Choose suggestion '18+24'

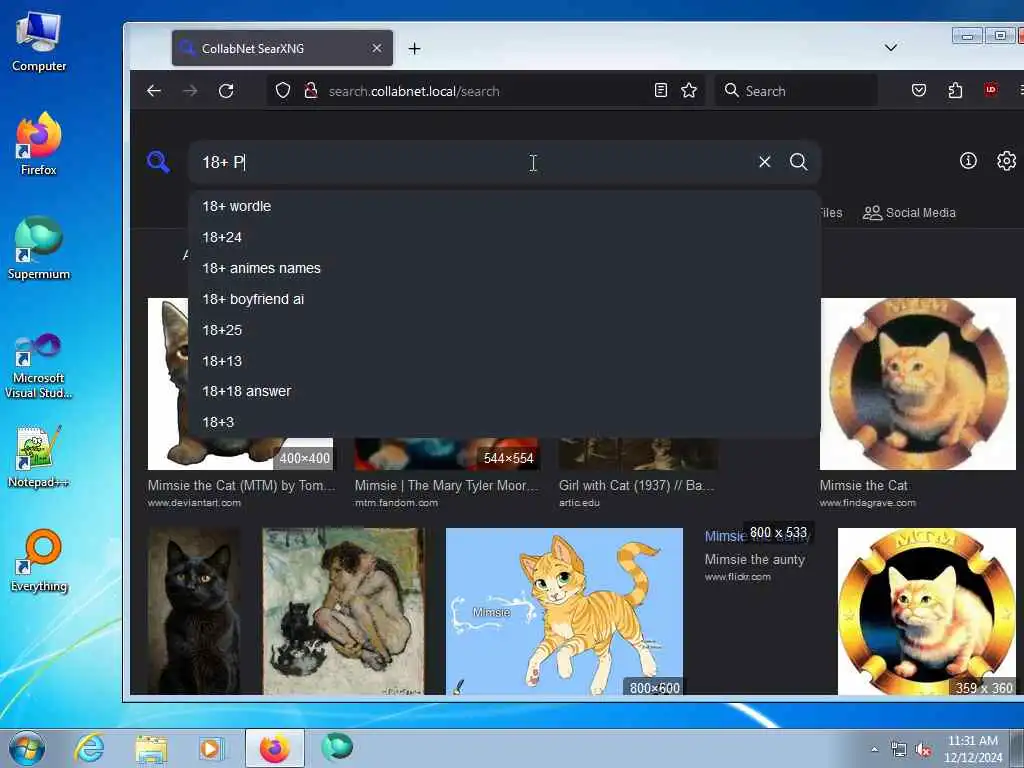(504, 237)
